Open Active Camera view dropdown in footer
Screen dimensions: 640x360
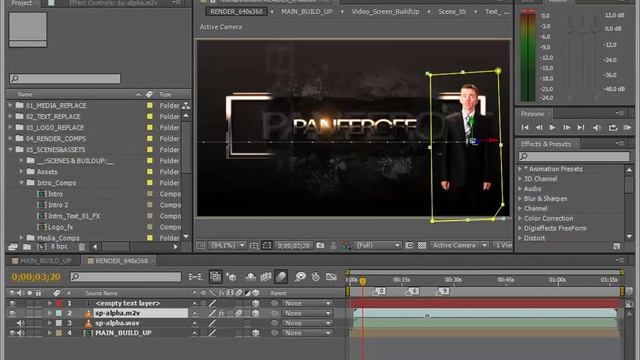point(460,245)
